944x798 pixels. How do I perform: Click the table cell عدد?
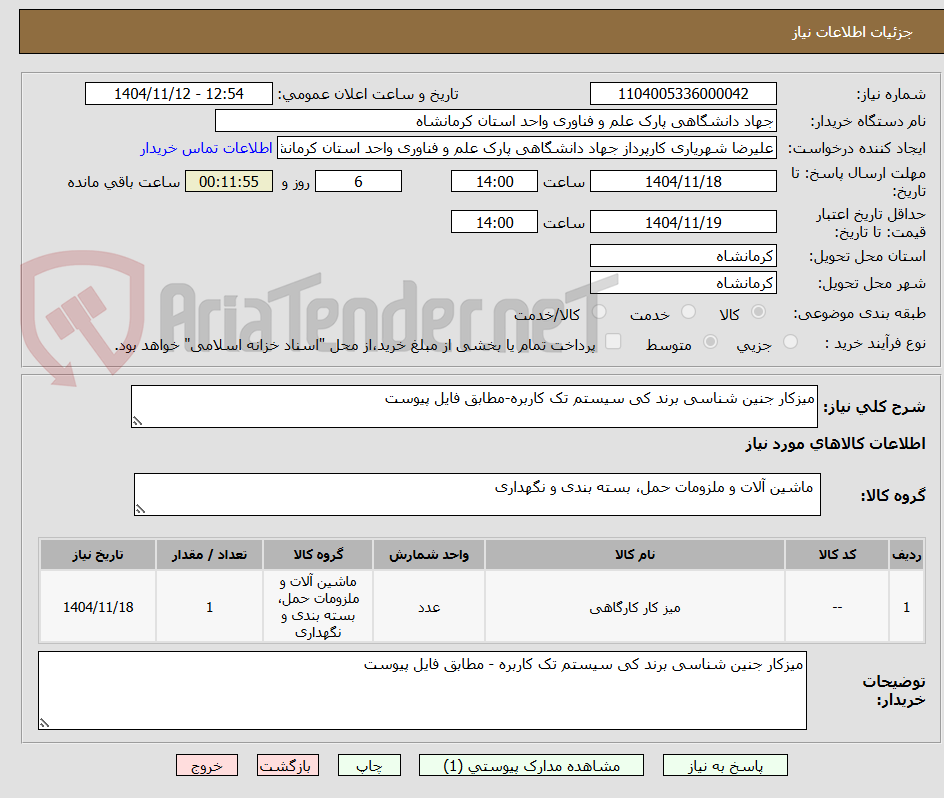pyautogui.click(x=429, y=607)
